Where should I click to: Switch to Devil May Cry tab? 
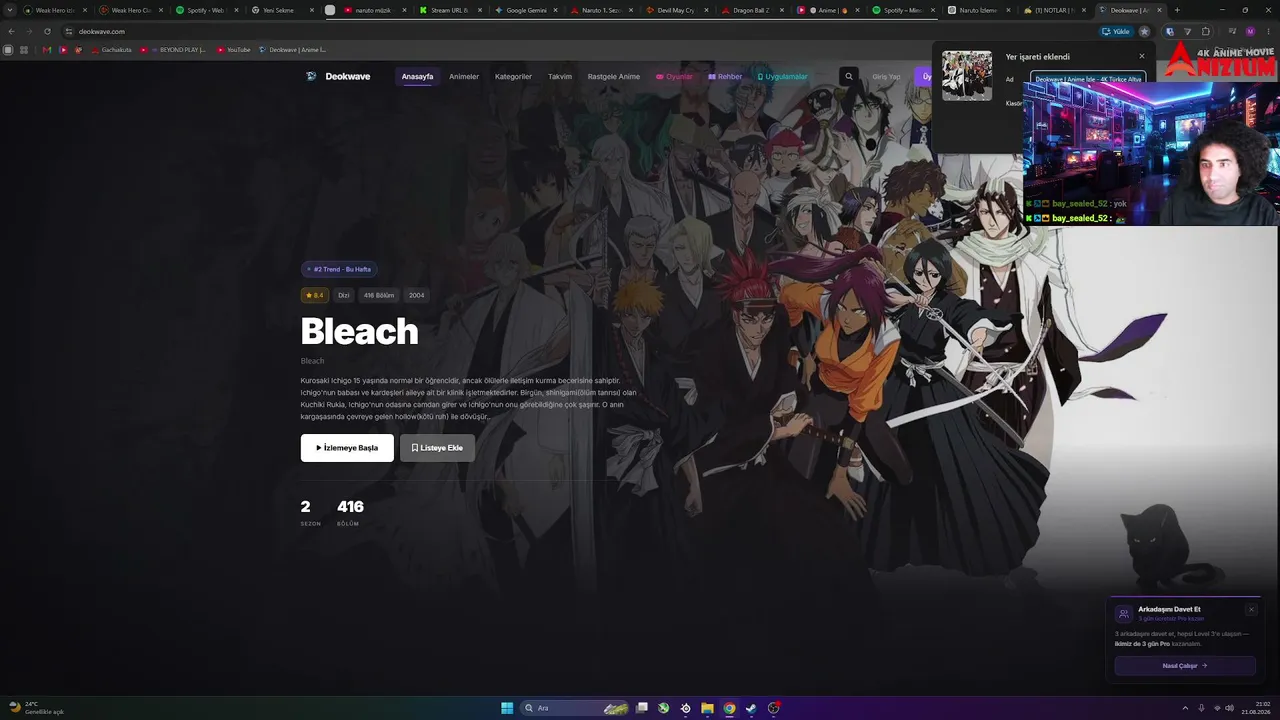click(676, 10)
